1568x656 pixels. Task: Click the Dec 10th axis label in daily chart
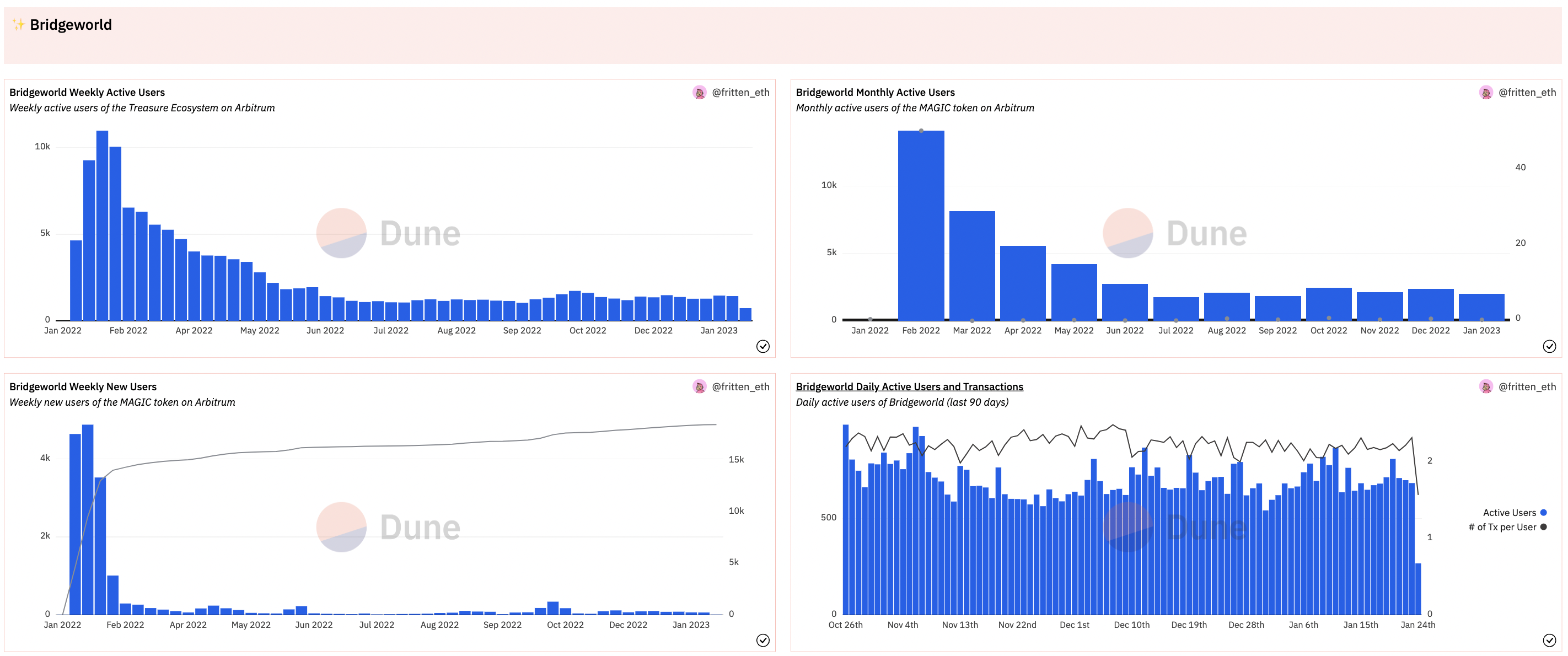tap(1132, 626)
